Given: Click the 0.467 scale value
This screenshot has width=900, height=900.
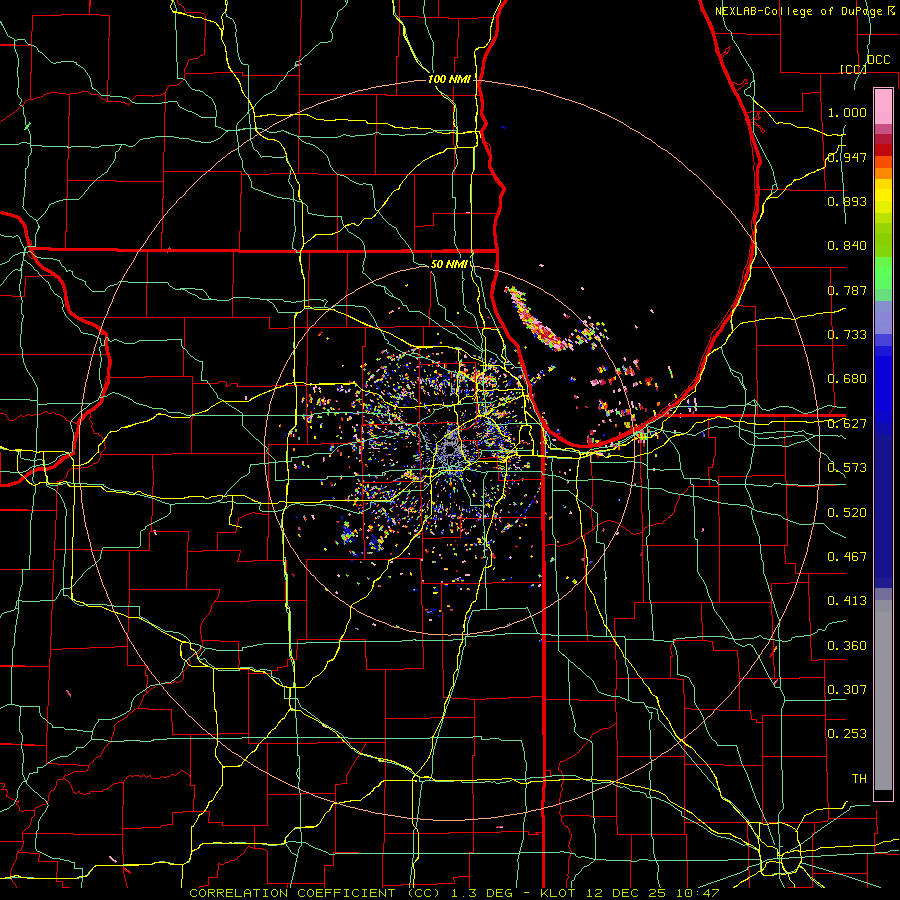Looking at the screenshot, I should (847, 557).
